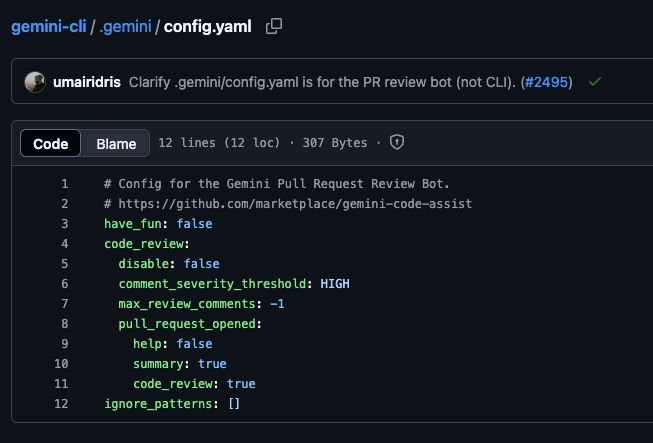Open commit message 'Clarify .gemini/config.yaml is for the PR review bot'

322,82
